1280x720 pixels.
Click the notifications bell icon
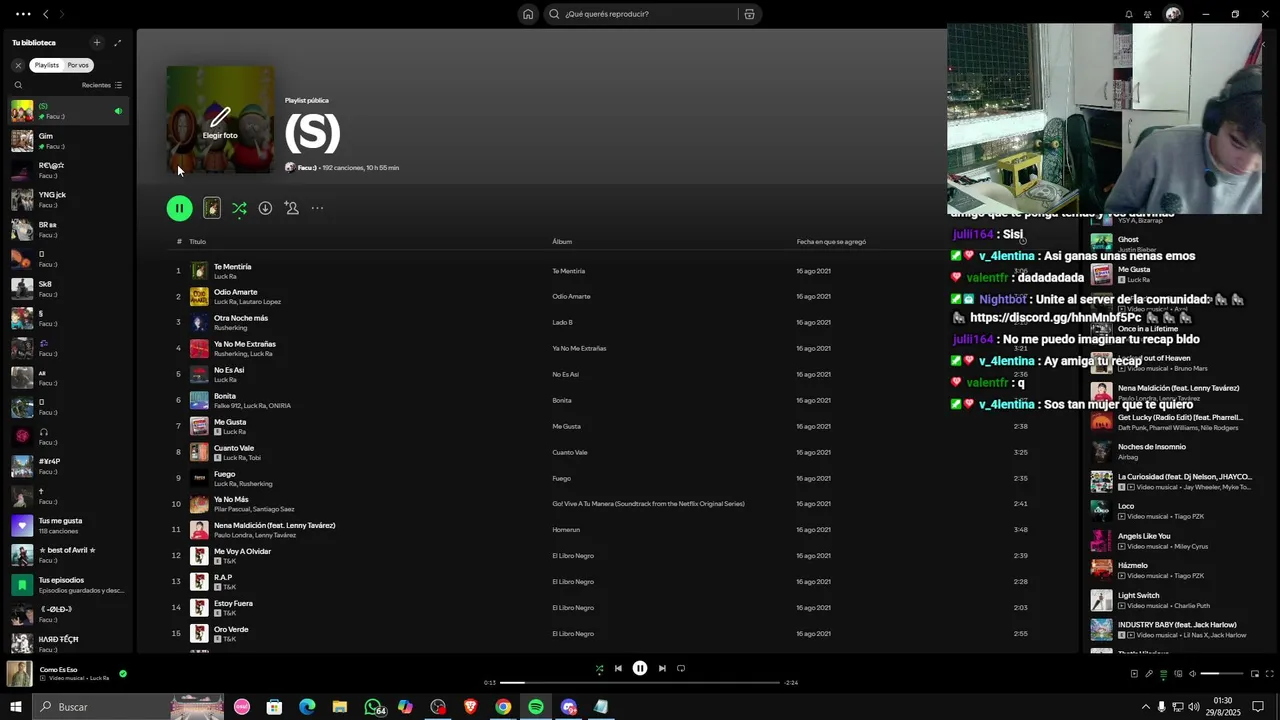[1129, 14]
